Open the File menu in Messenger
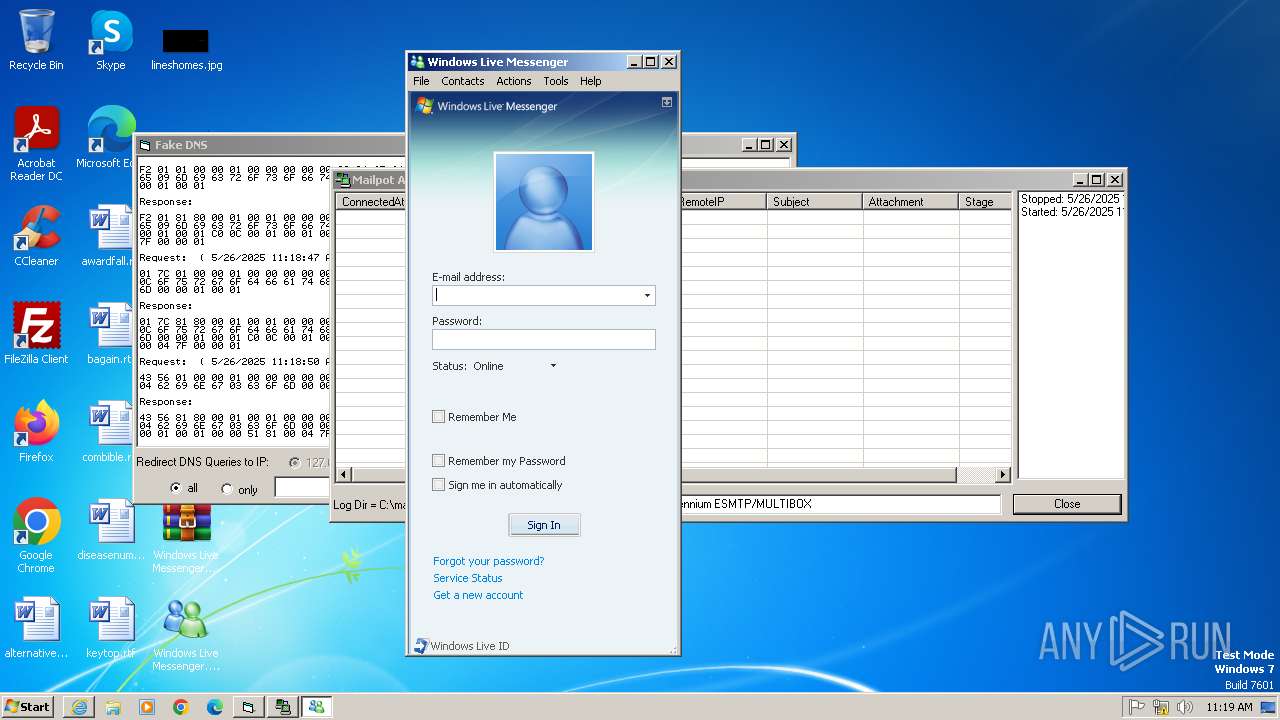The image size is (1280, 720). click(x=421, y=81)
